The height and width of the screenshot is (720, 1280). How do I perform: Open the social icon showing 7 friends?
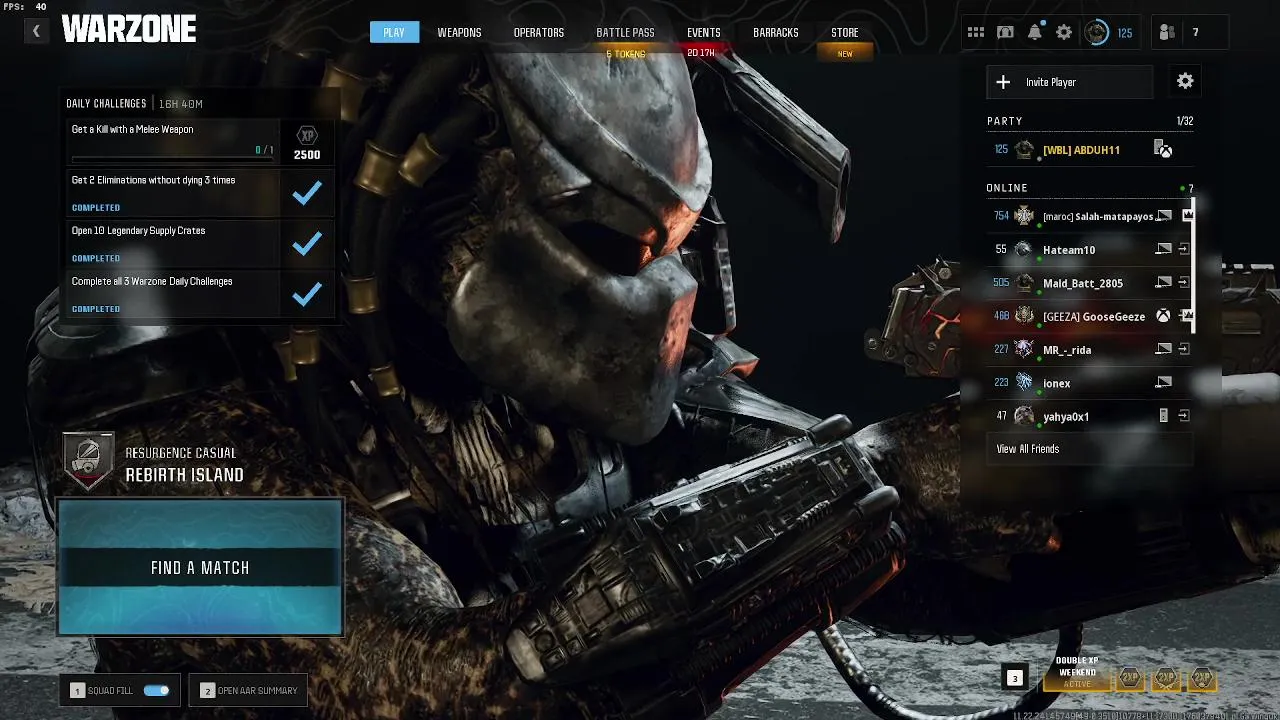(x=1167, y=33)
